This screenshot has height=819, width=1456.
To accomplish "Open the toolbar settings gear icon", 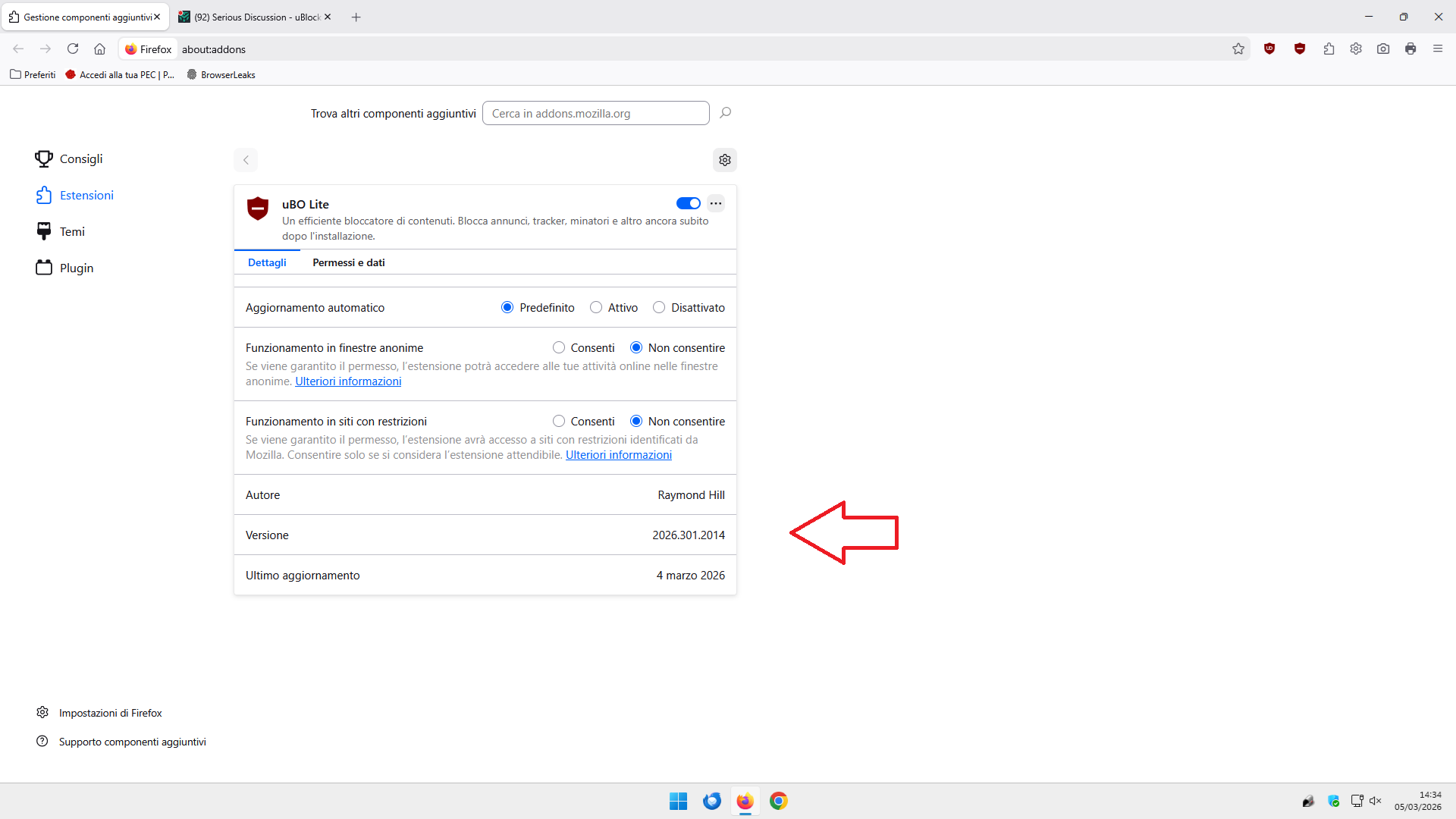I will point(1356,49).
